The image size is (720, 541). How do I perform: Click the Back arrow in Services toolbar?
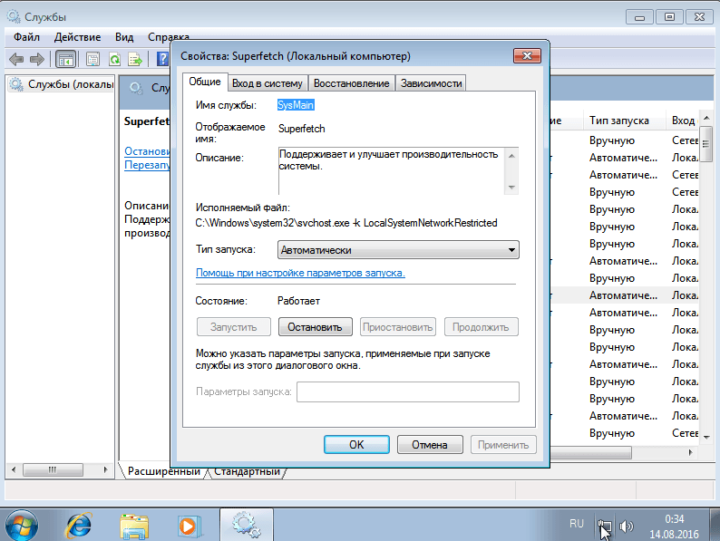[17, 59]
